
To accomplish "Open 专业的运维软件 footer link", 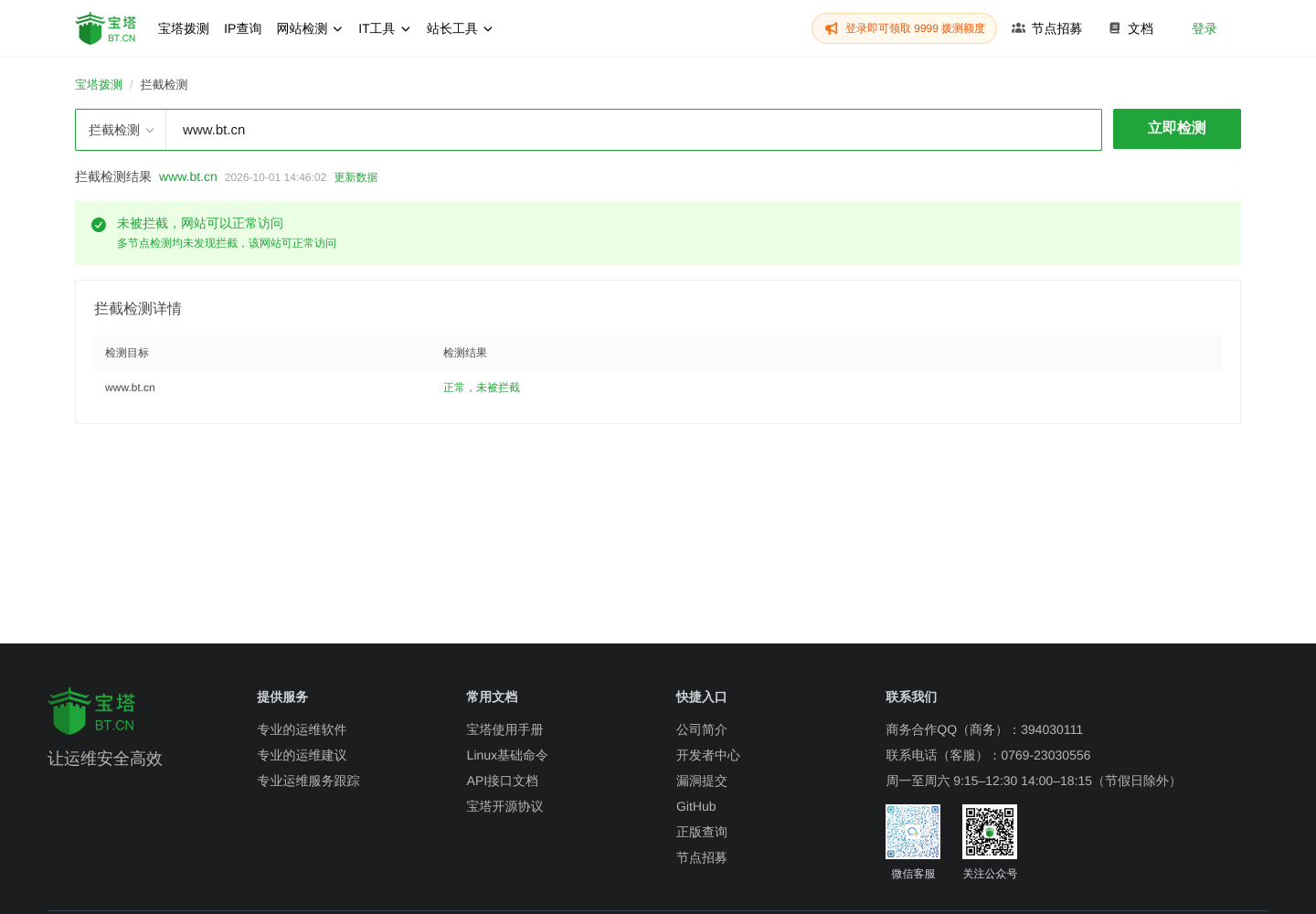I will point(302,729).
